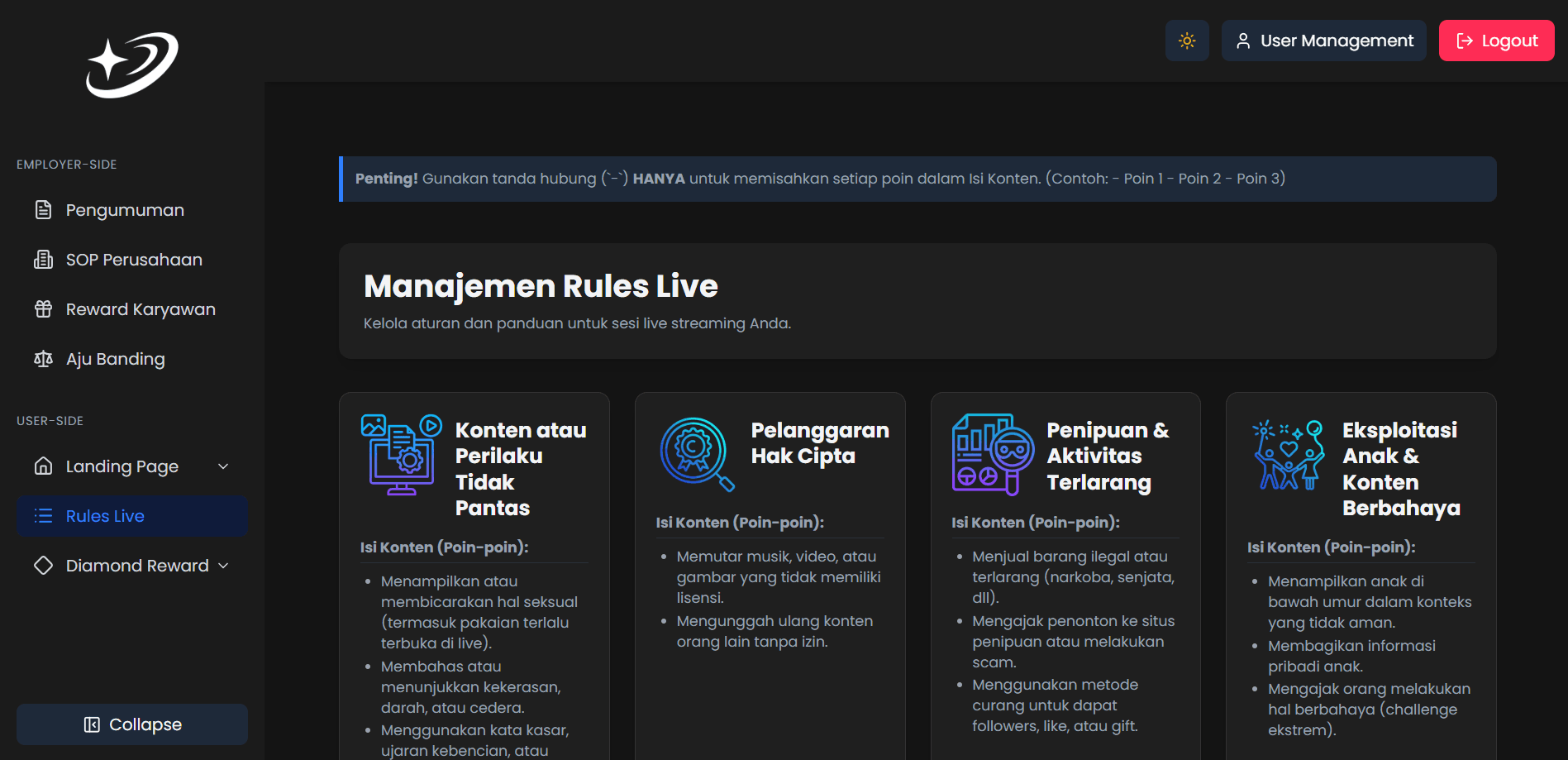Screen dimensions: 1568x760
Task: Click the Penting hyphen usage notice banner
Action: tap(917, 179)
